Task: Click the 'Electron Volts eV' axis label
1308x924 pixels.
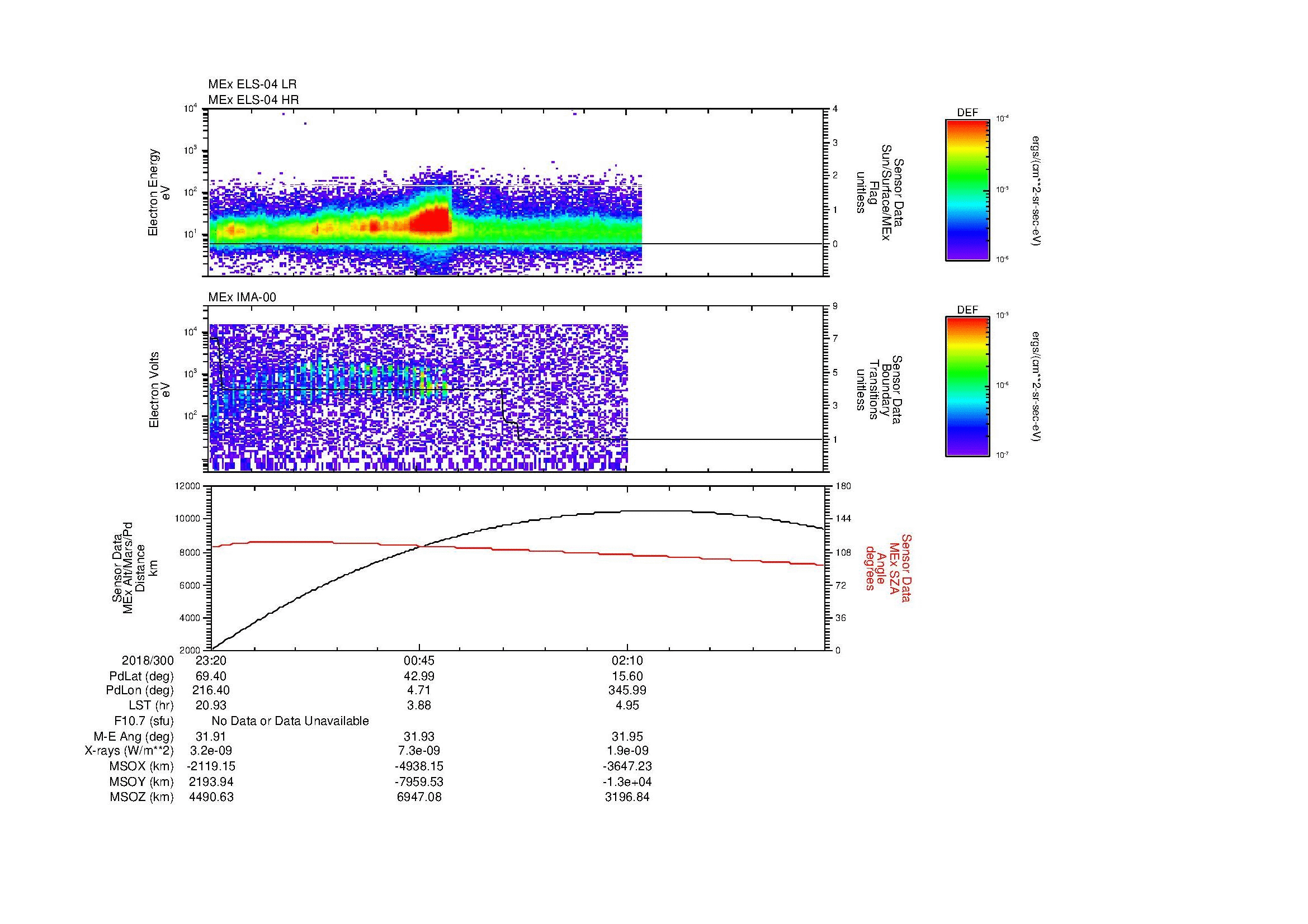Action: click(159, 390)
